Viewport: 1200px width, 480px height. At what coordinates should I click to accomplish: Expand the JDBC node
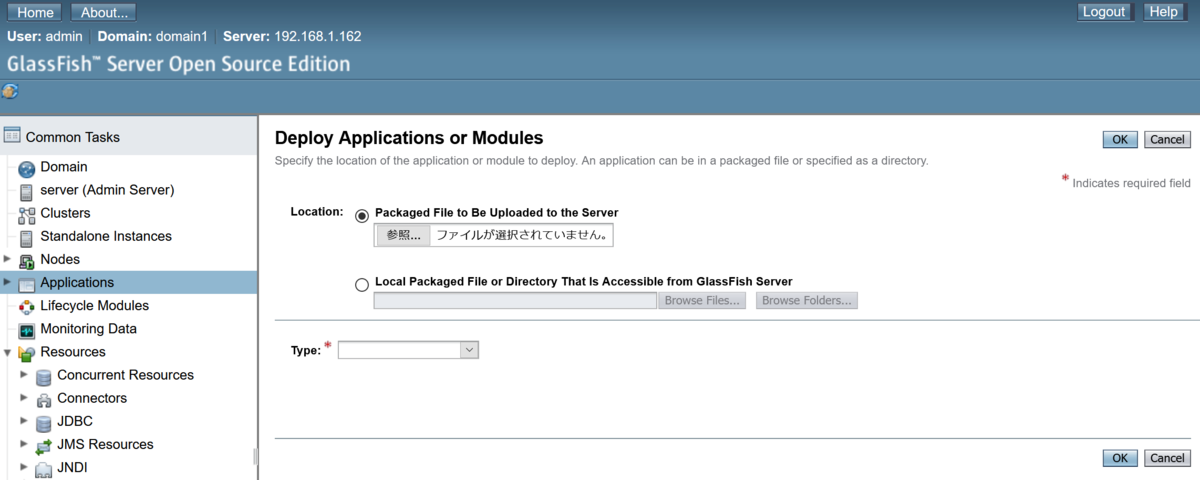pos(24,421)
